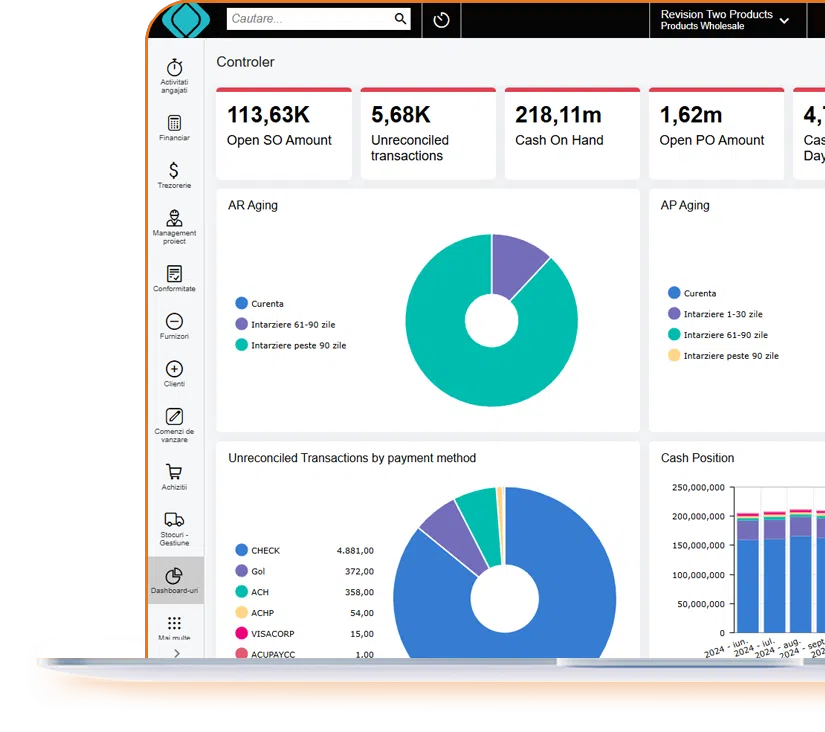Expand the sidebar with the bottom chevron
The image size is (825, 732).
tap(176, 653)
